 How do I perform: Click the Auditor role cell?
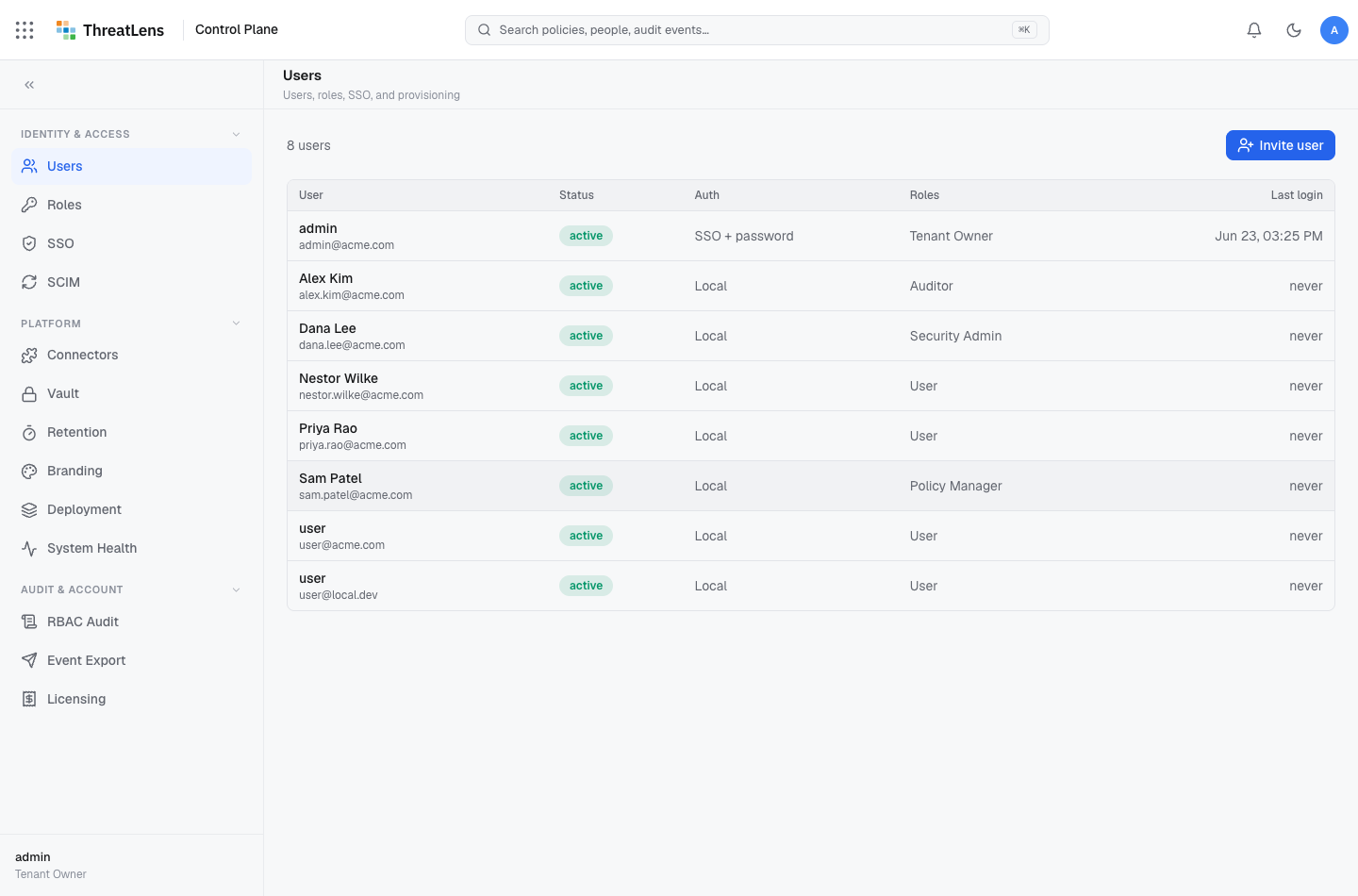tap(931, 286)
